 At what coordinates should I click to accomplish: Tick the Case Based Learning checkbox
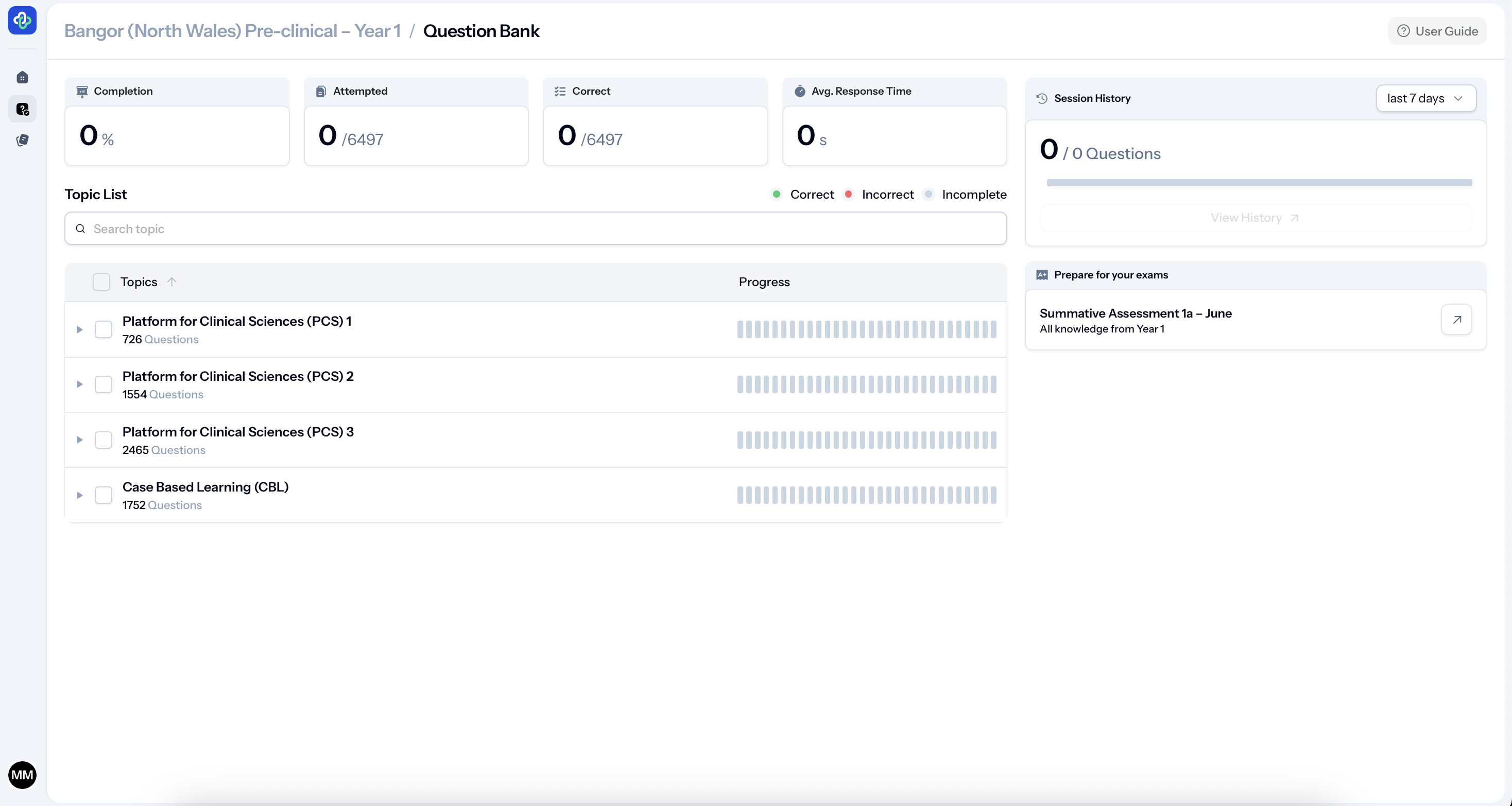tap(104, 495)
